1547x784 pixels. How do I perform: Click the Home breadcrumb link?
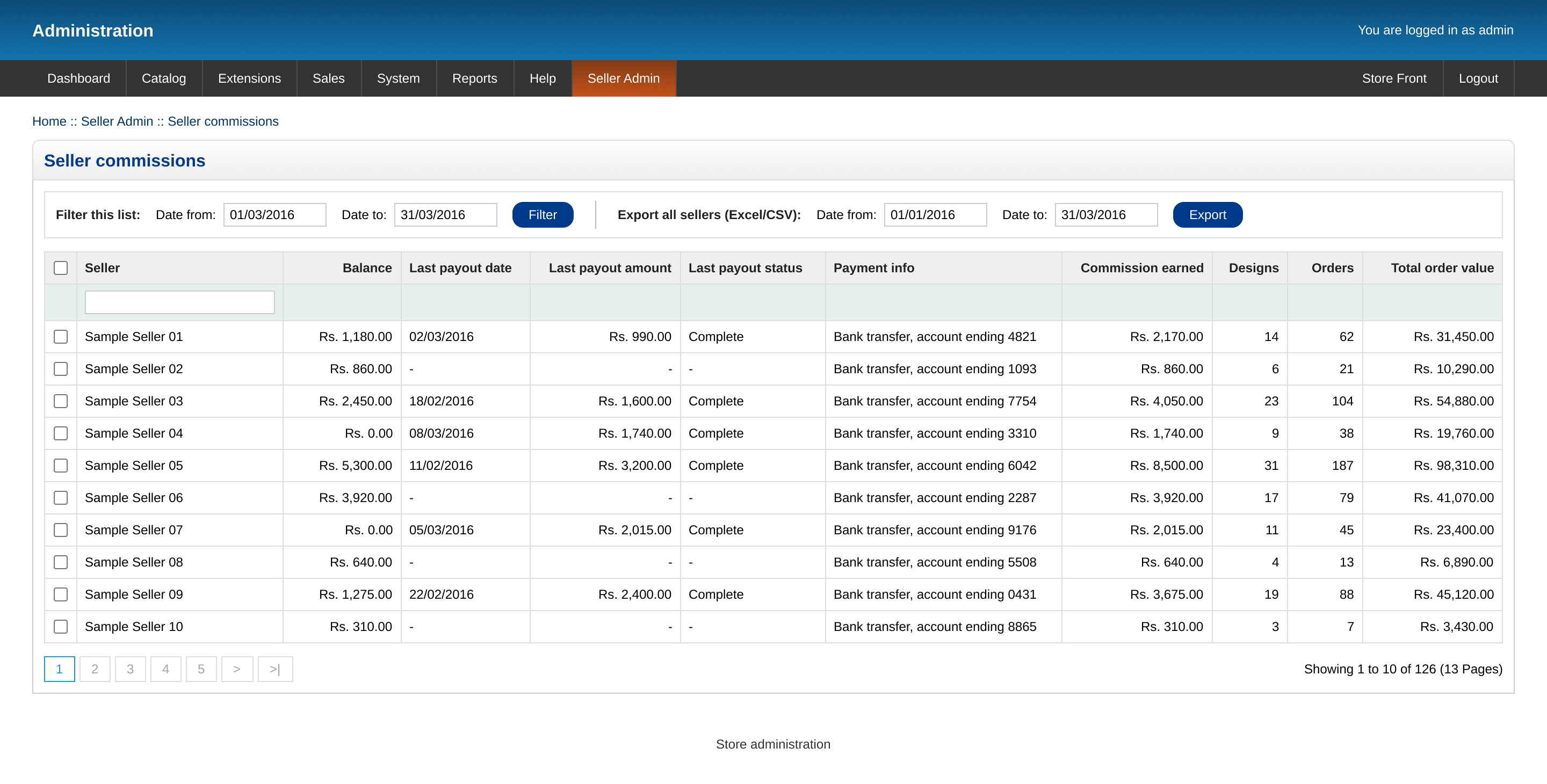coord(49,121)
